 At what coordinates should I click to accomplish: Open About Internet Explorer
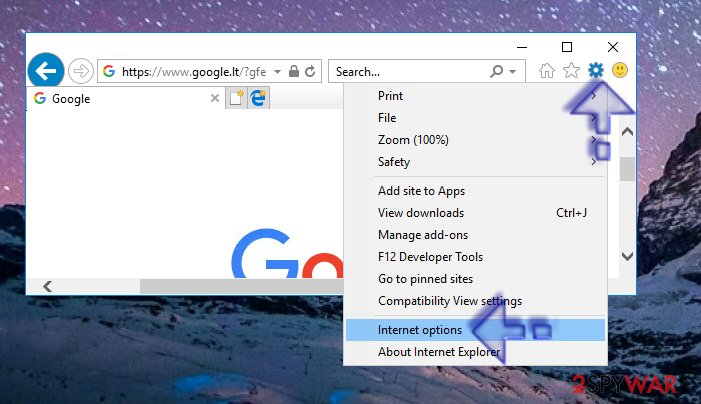click(x=476, y=352)
